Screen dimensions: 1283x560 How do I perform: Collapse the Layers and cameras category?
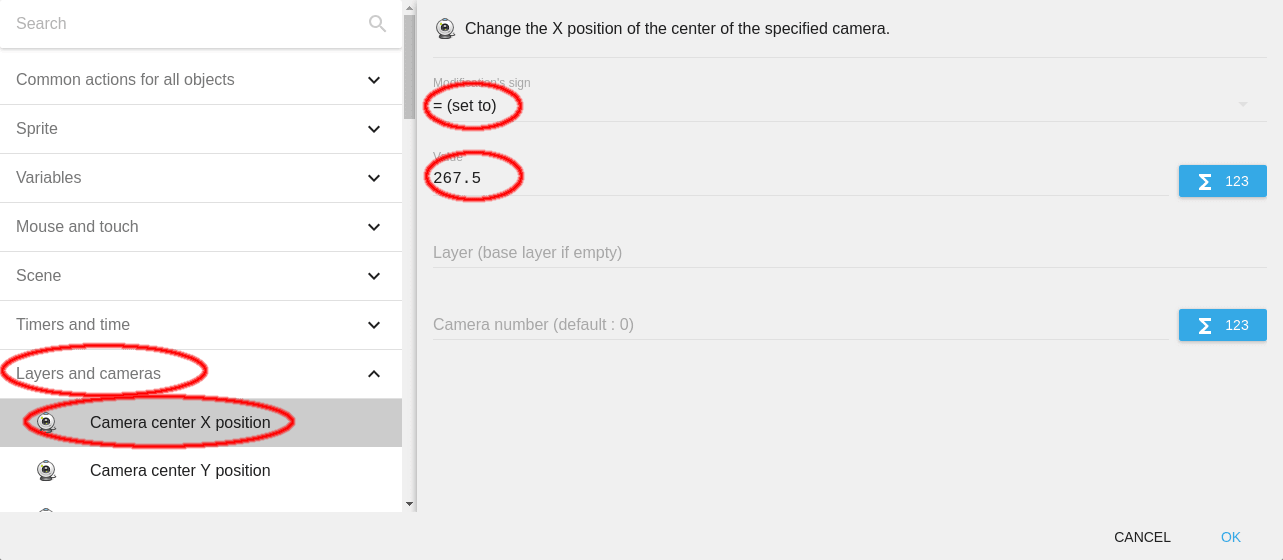[x=374, y=374]
